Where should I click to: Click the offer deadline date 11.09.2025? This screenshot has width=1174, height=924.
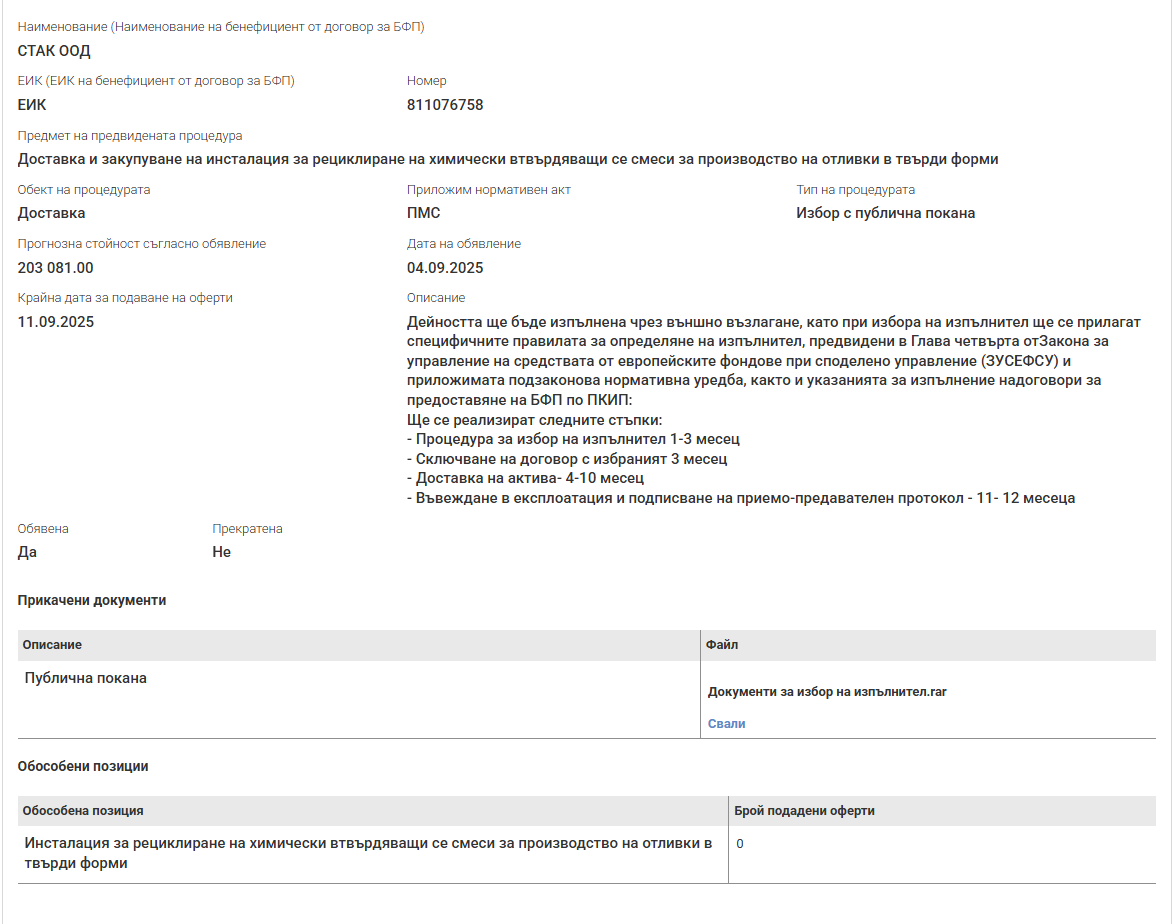(x=56, y=322)
